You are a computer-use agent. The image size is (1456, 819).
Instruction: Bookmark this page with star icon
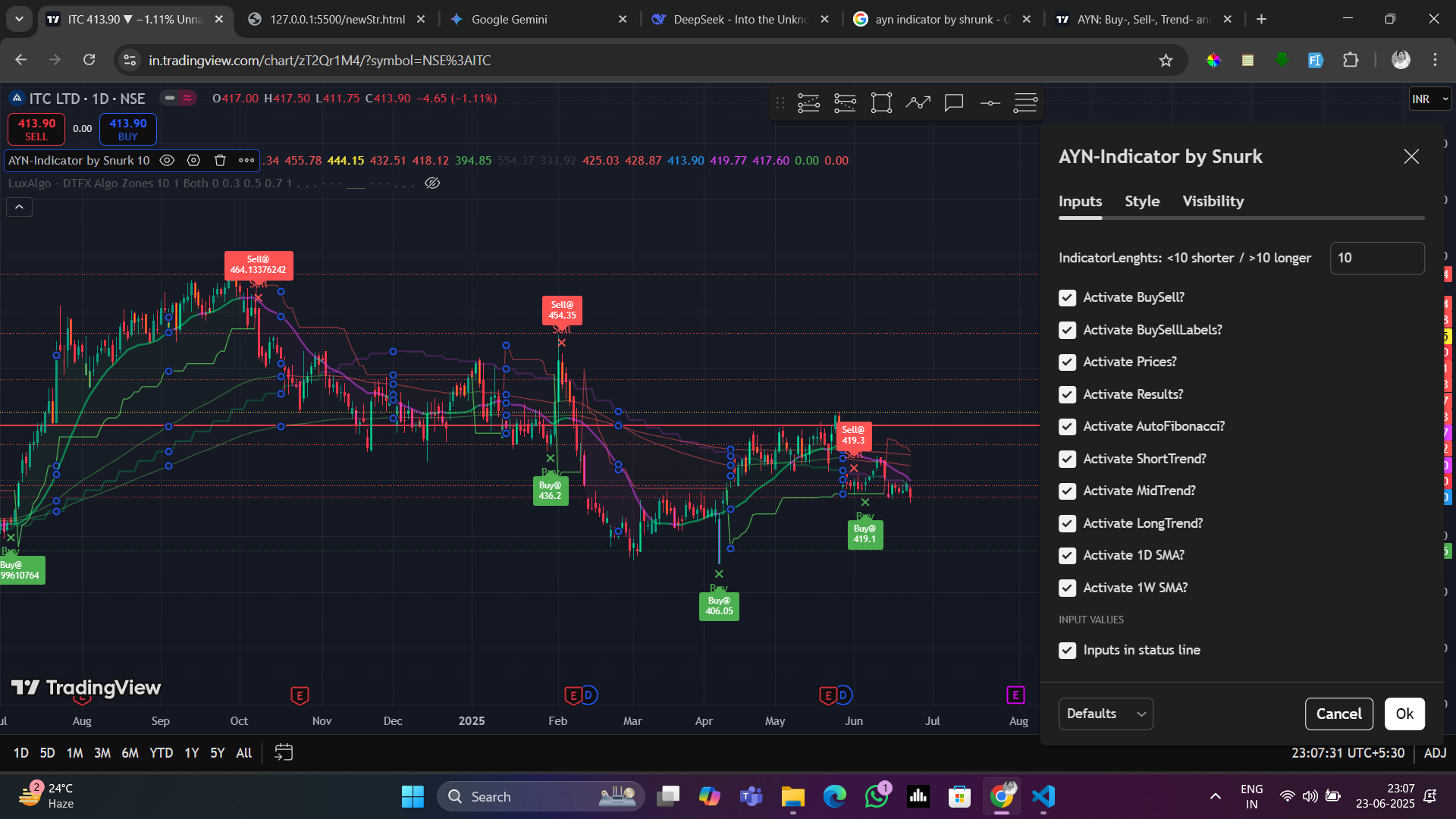pyautogui.click(x=1166, y=60)
